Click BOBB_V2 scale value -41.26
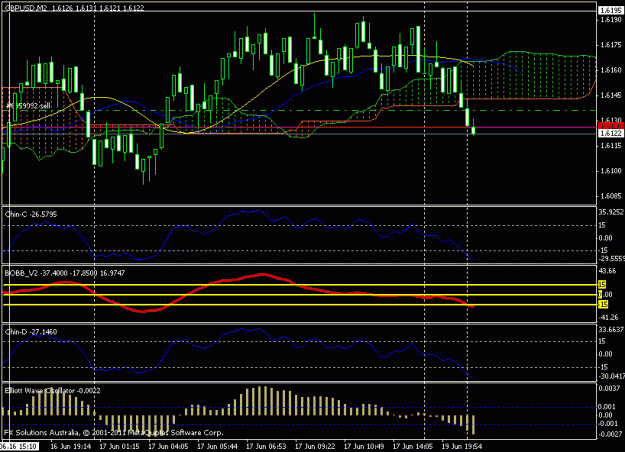The height and width of the screenshot is (452, 625). pos(608,318)
